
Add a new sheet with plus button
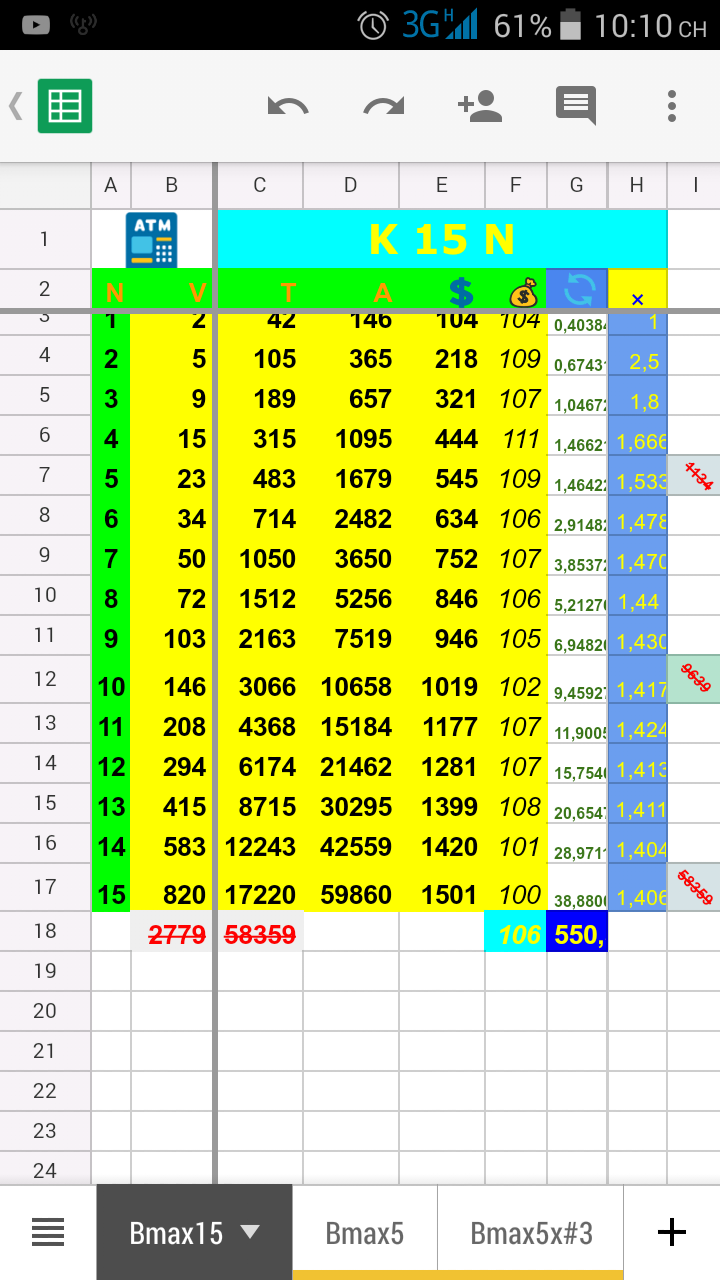[x=671, y=1233]
